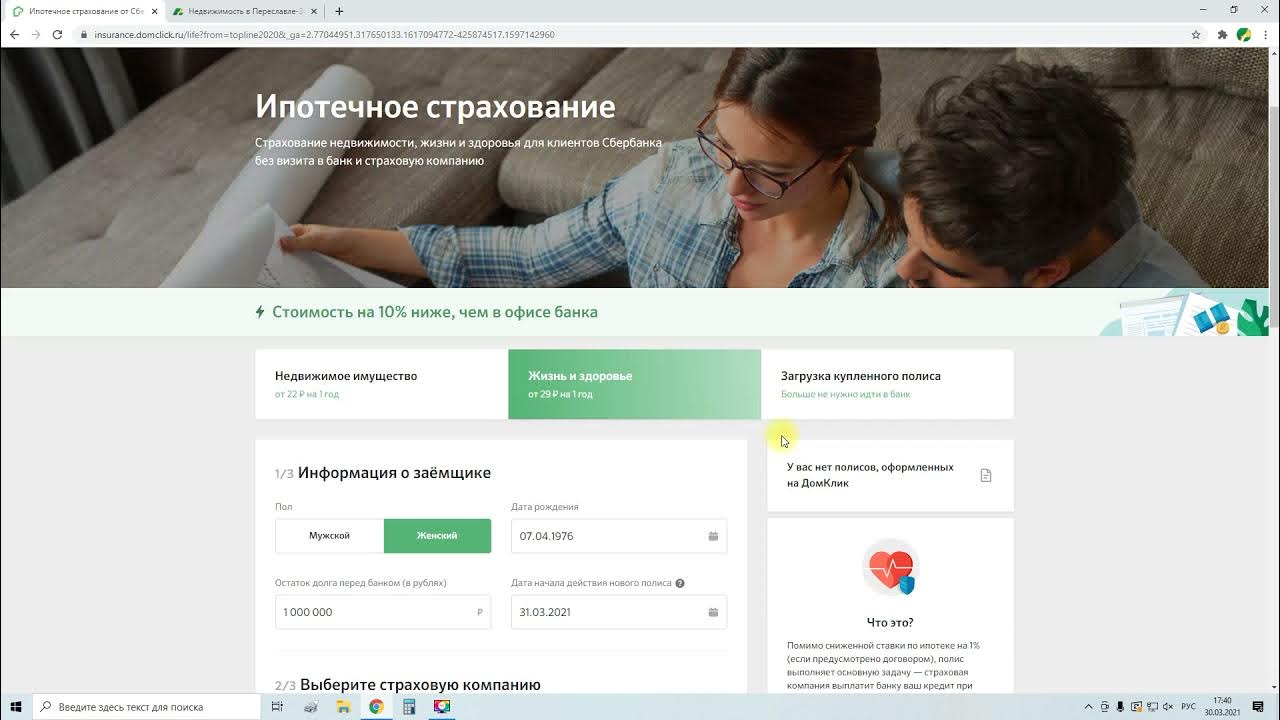
Task: Open File Explorer from the taskbar
Action: coord(343,707)
